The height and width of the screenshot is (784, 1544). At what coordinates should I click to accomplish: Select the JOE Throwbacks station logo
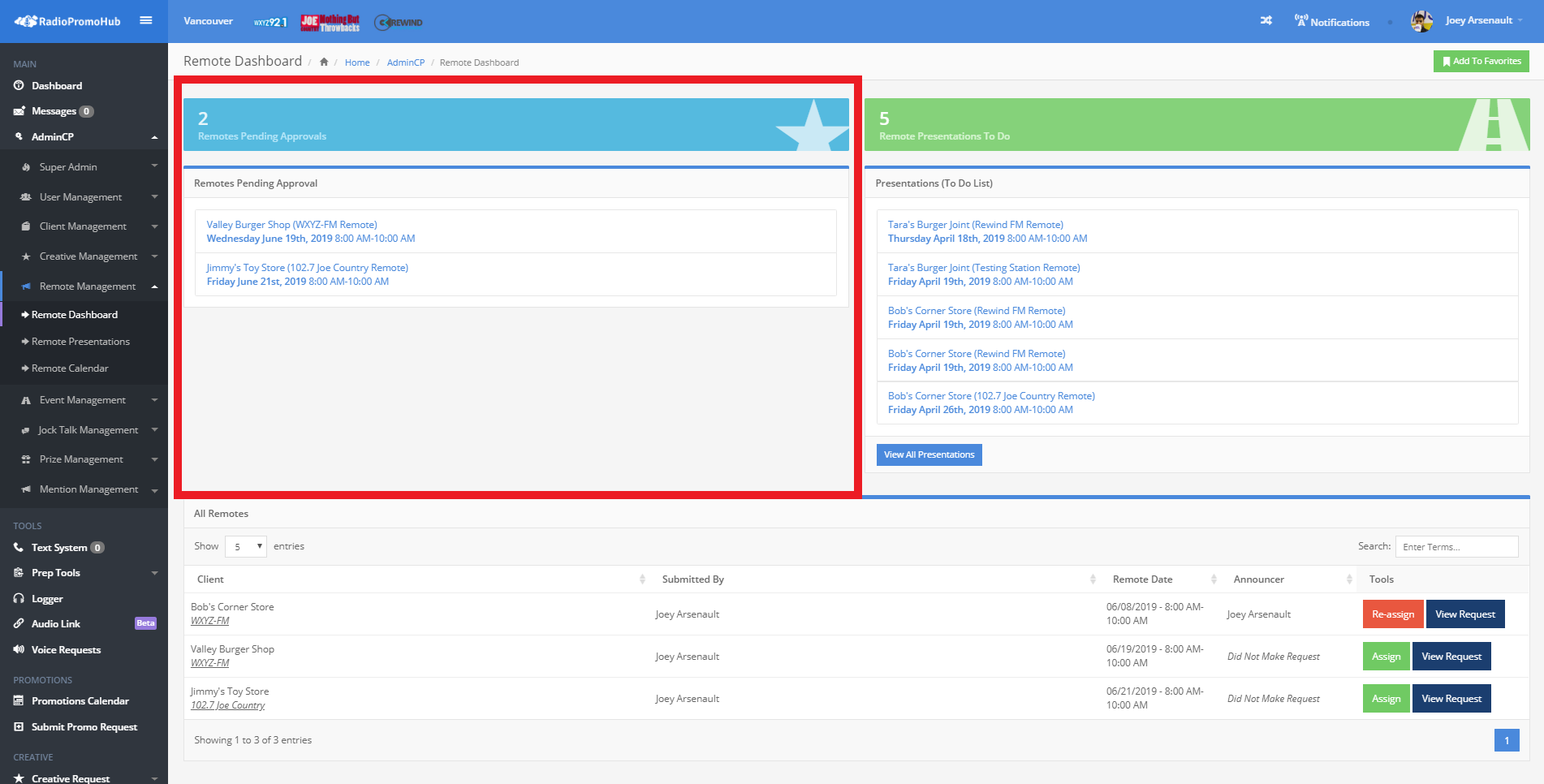click(330, 23)
